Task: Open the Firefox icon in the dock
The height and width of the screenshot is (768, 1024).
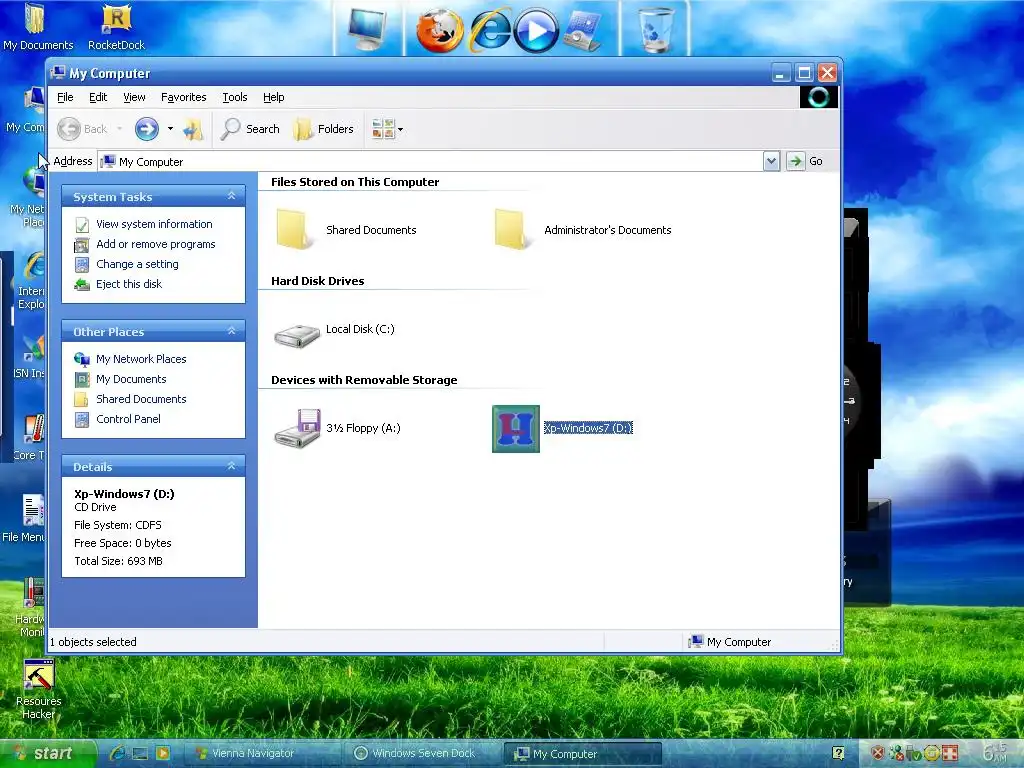Action: 440,31
